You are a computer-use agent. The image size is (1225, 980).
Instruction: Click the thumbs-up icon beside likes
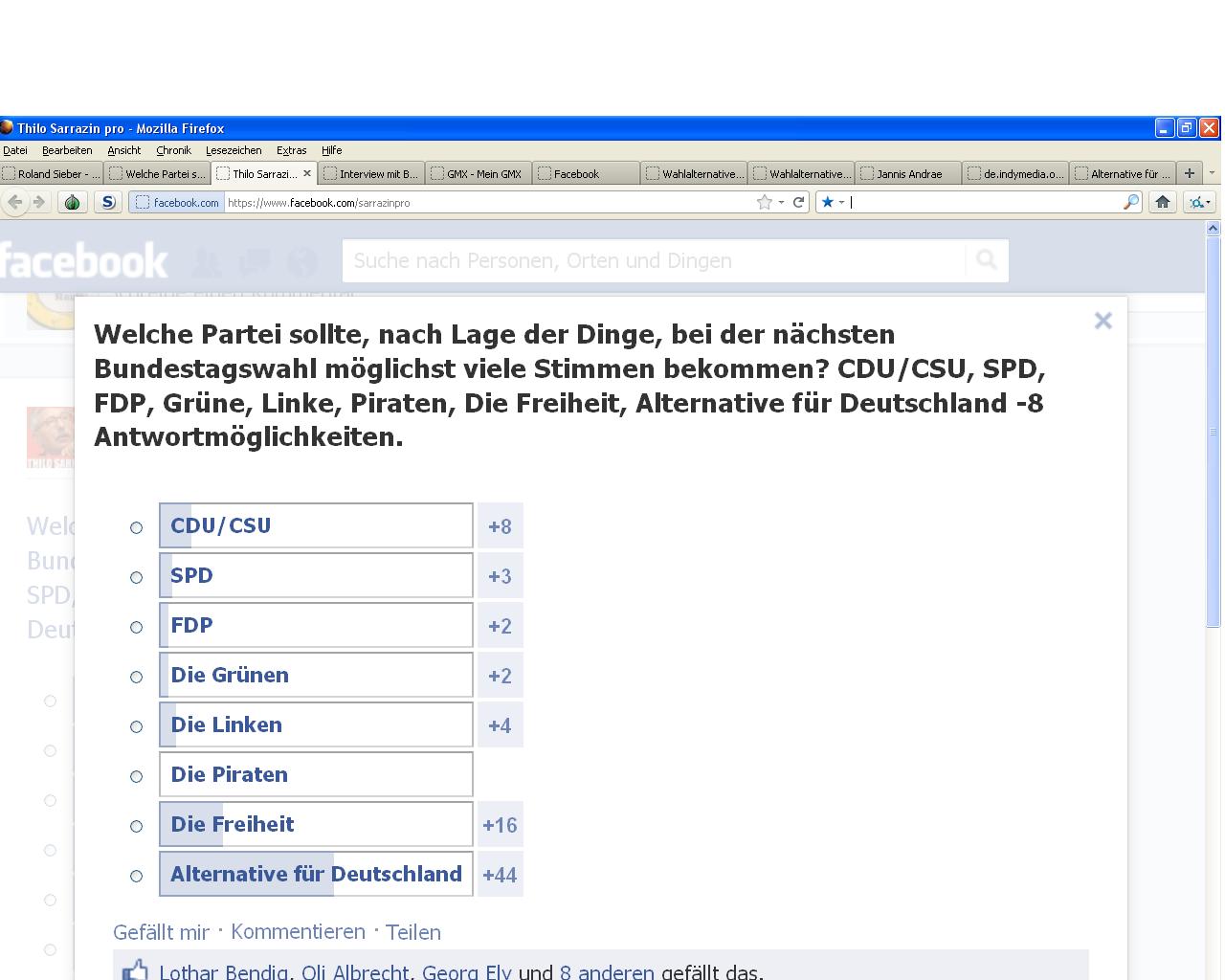[x=135, y=969]
